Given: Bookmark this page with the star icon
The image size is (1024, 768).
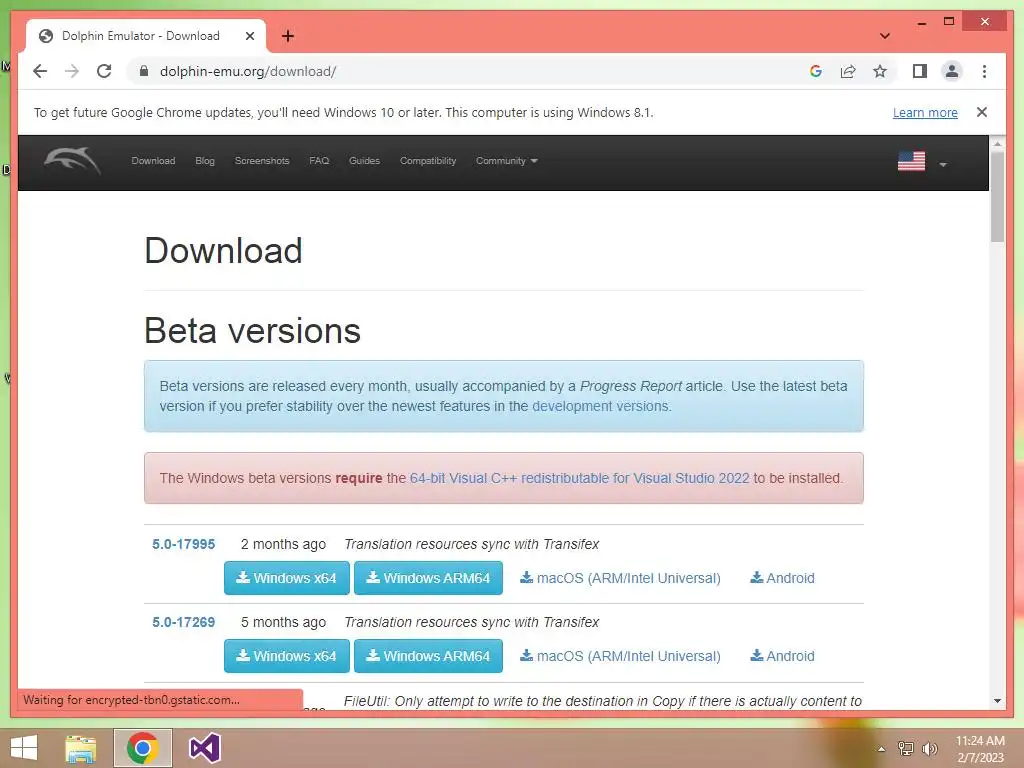Looking at the screenshot, I should coord(880,71).
